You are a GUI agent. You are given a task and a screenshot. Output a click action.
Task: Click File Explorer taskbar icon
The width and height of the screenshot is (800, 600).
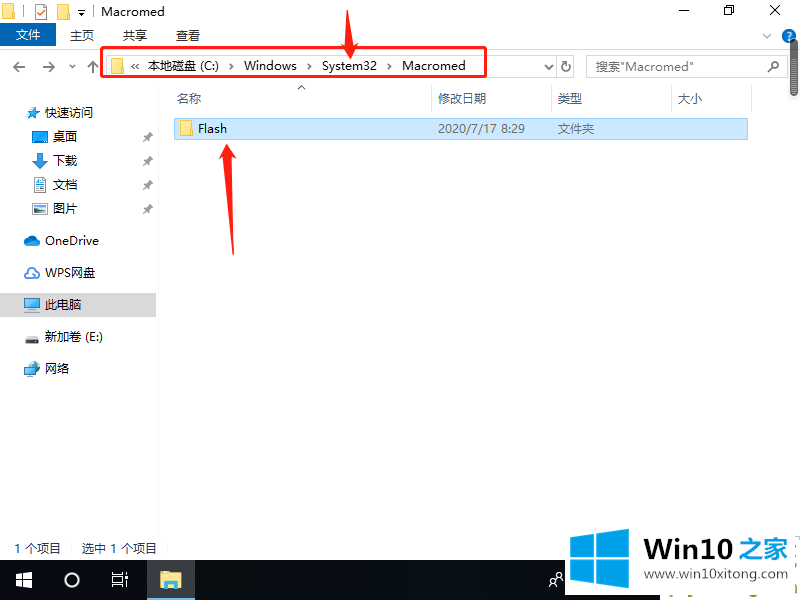pos(170,580)
